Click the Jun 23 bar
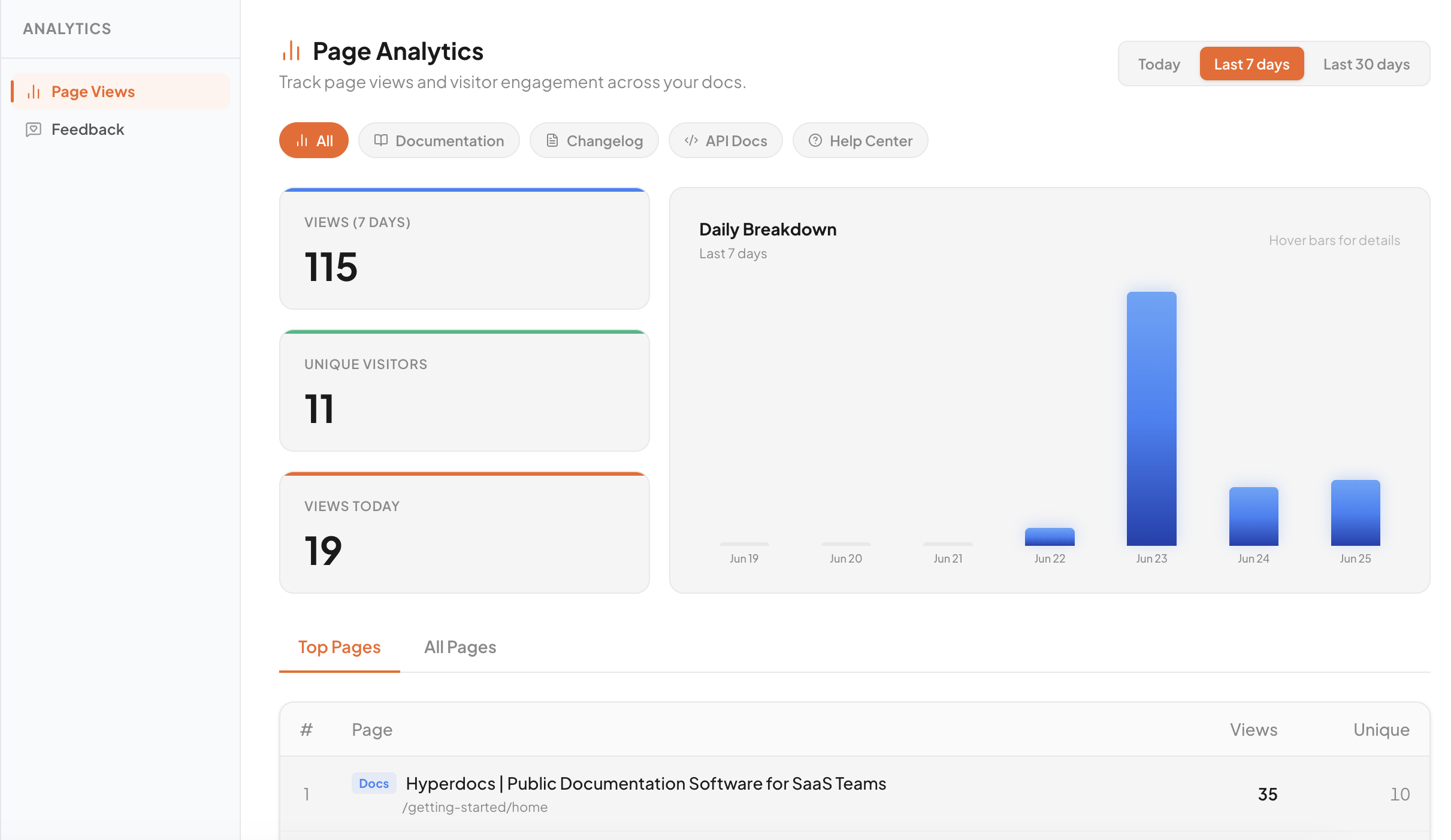 point(1151,419)
